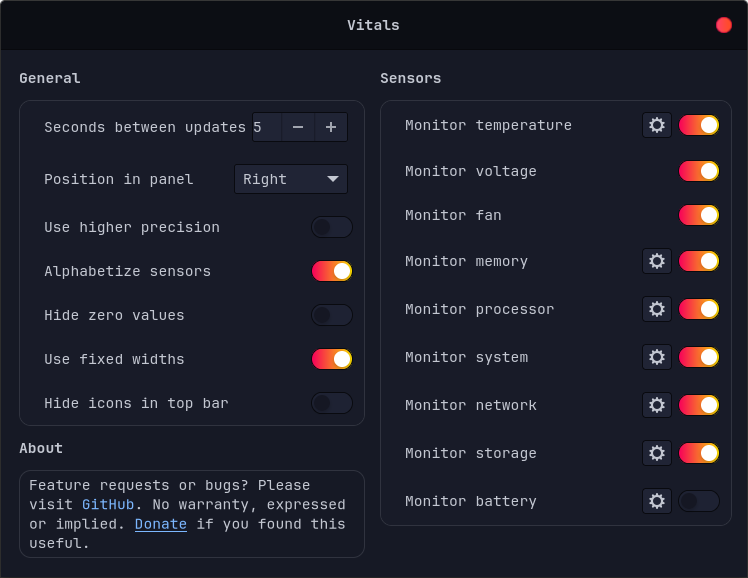Open battery monitor settings gear

click(656, 501)
